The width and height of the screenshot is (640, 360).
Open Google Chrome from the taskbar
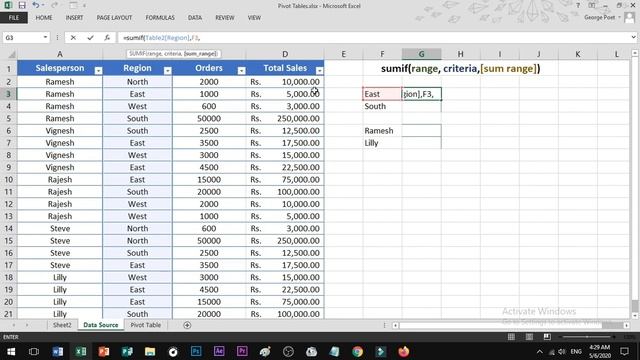click(358, 351)
